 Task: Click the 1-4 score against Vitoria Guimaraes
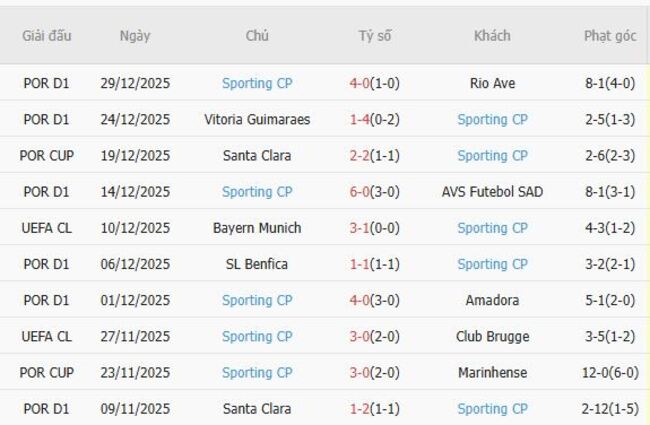coord(360,119)
